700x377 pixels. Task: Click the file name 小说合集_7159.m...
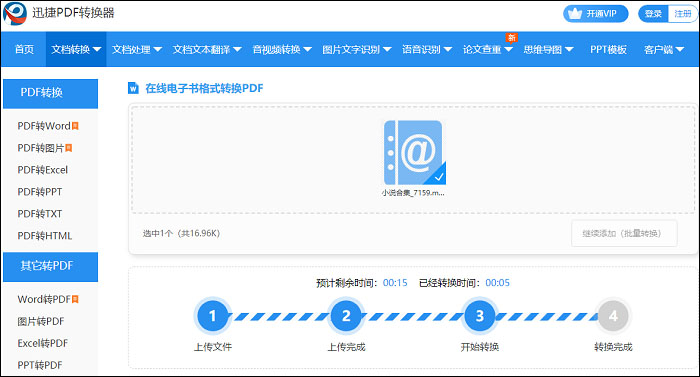413,193
